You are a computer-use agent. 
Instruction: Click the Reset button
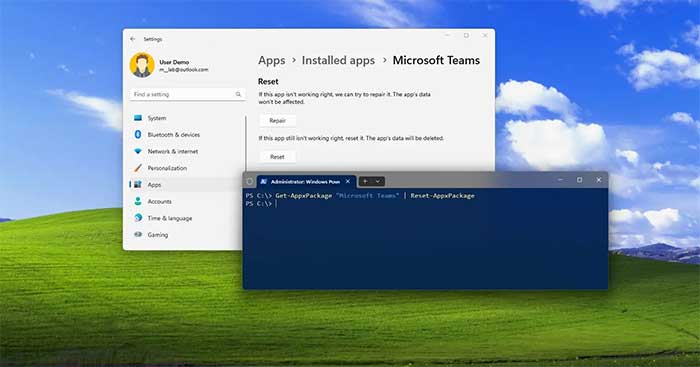(277, 157)
